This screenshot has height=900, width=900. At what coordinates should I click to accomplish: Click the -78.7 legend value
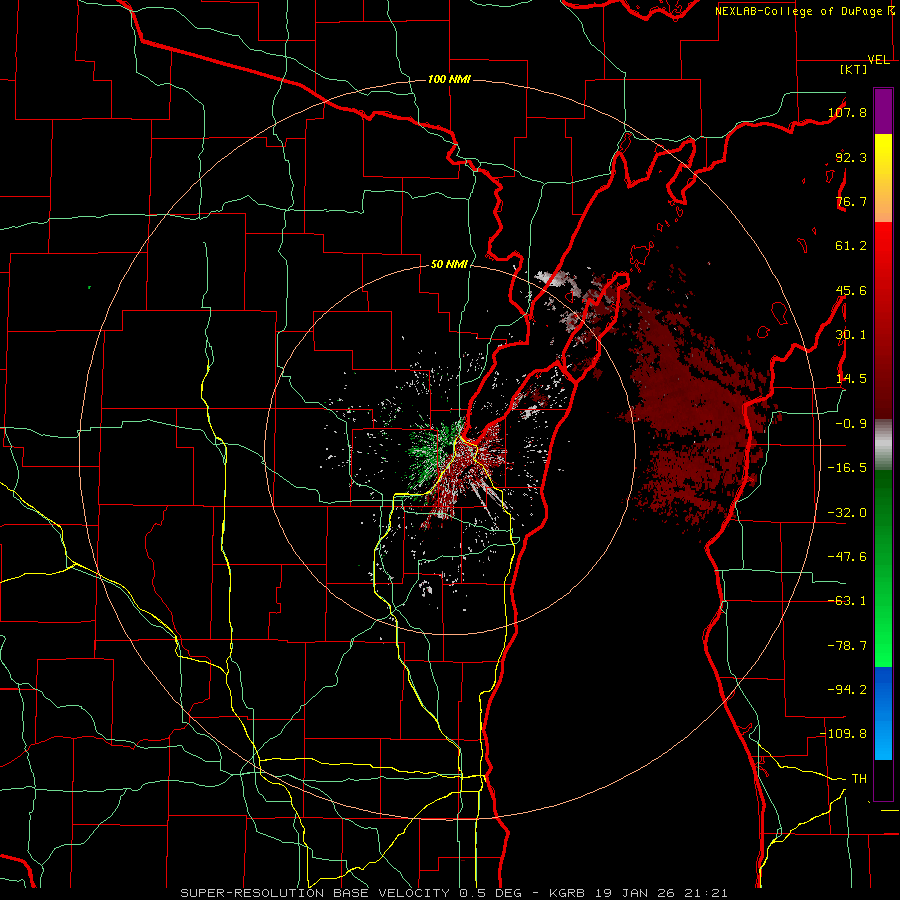coord(847,646)
